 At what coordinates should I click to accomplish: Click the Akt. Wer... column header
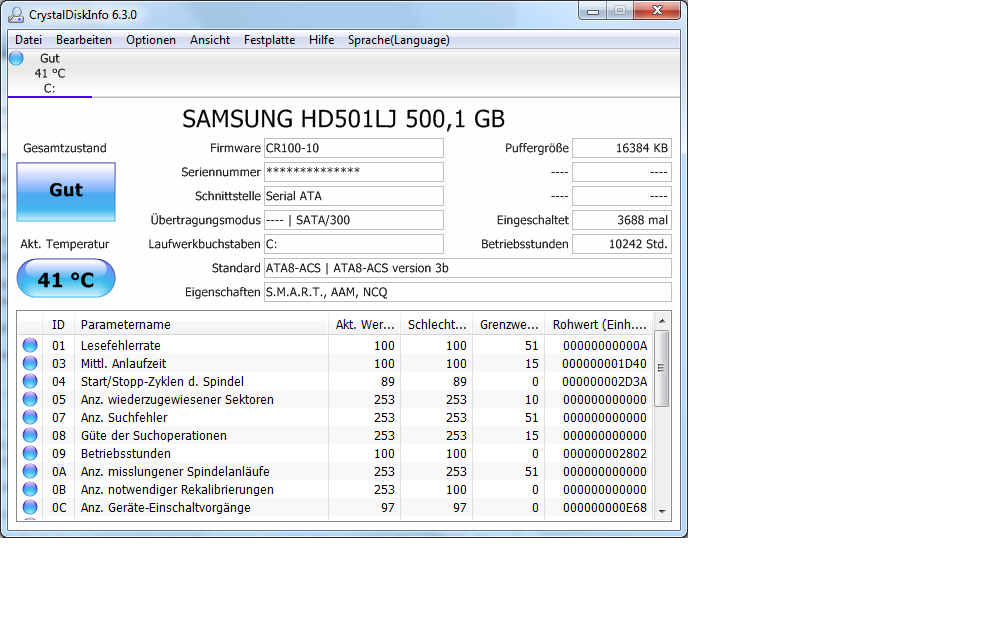364,325
